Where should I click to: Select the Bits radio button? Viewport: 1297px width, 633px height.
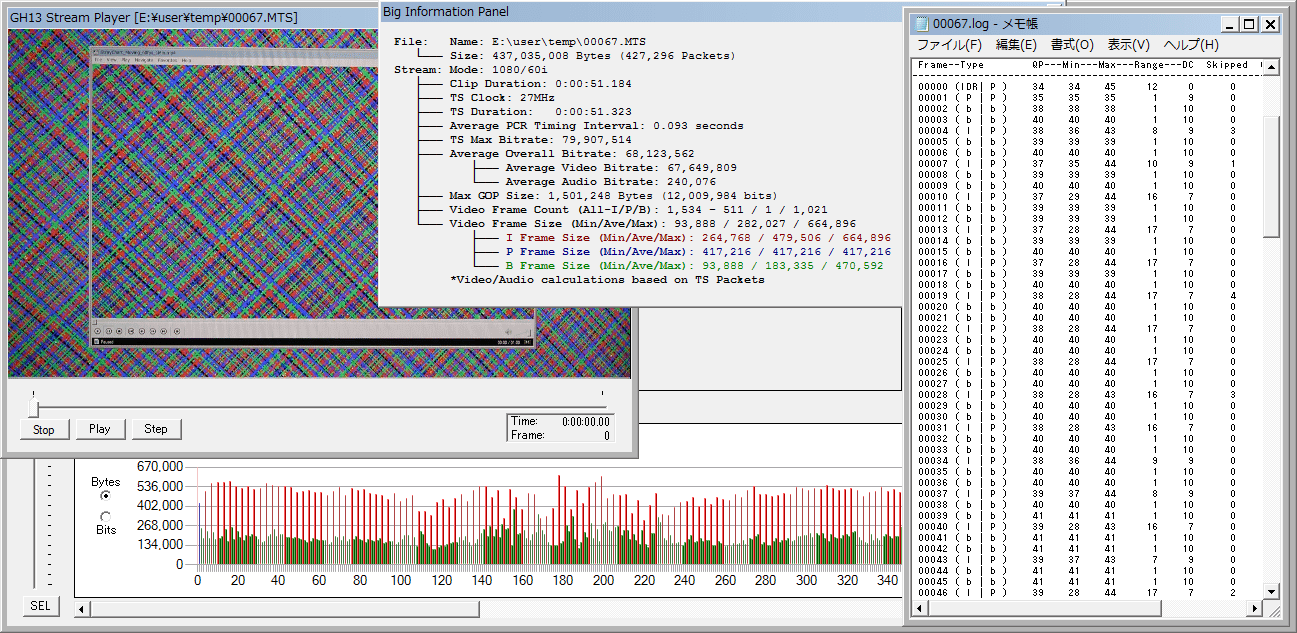coord(106,516)
